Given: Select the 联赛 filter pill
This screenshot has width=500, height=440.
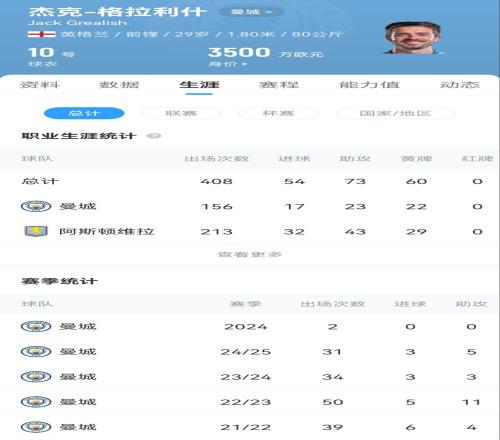Looking at the screenshot, I should pos(181,113).
